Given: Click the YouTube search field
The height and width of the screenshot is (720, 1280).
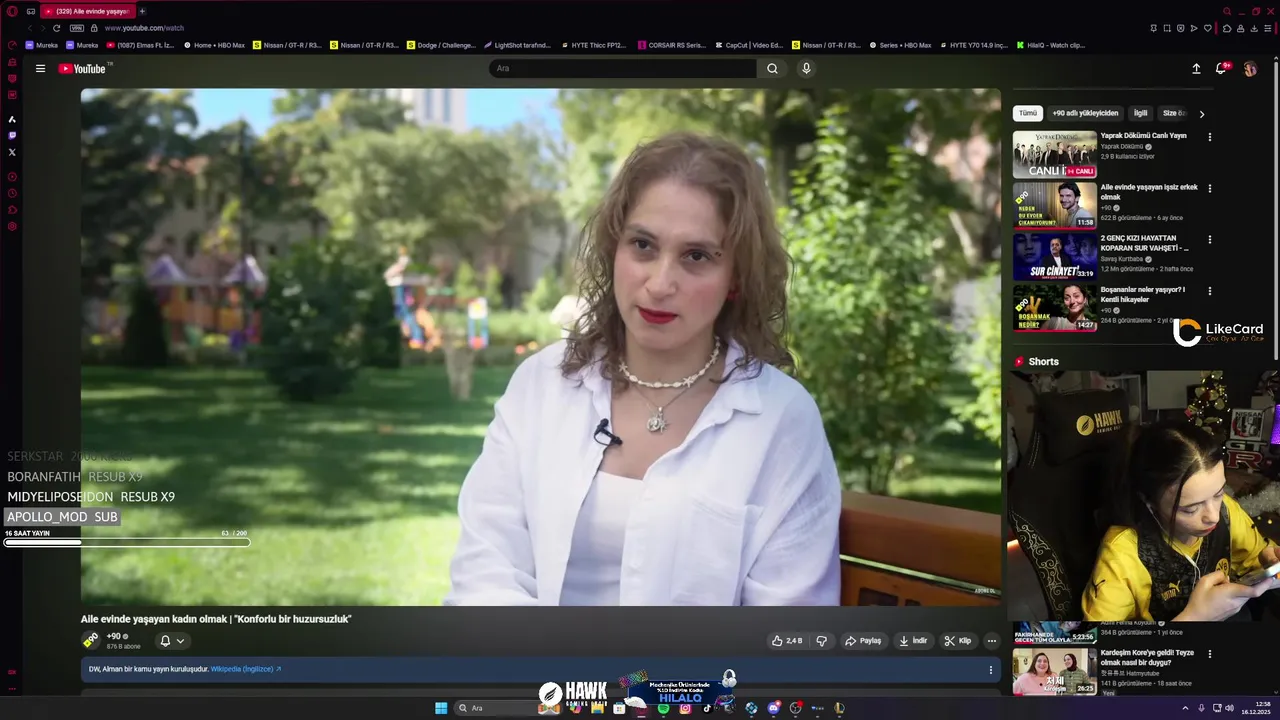Looking at the screenshot, I should click(622, 68).
